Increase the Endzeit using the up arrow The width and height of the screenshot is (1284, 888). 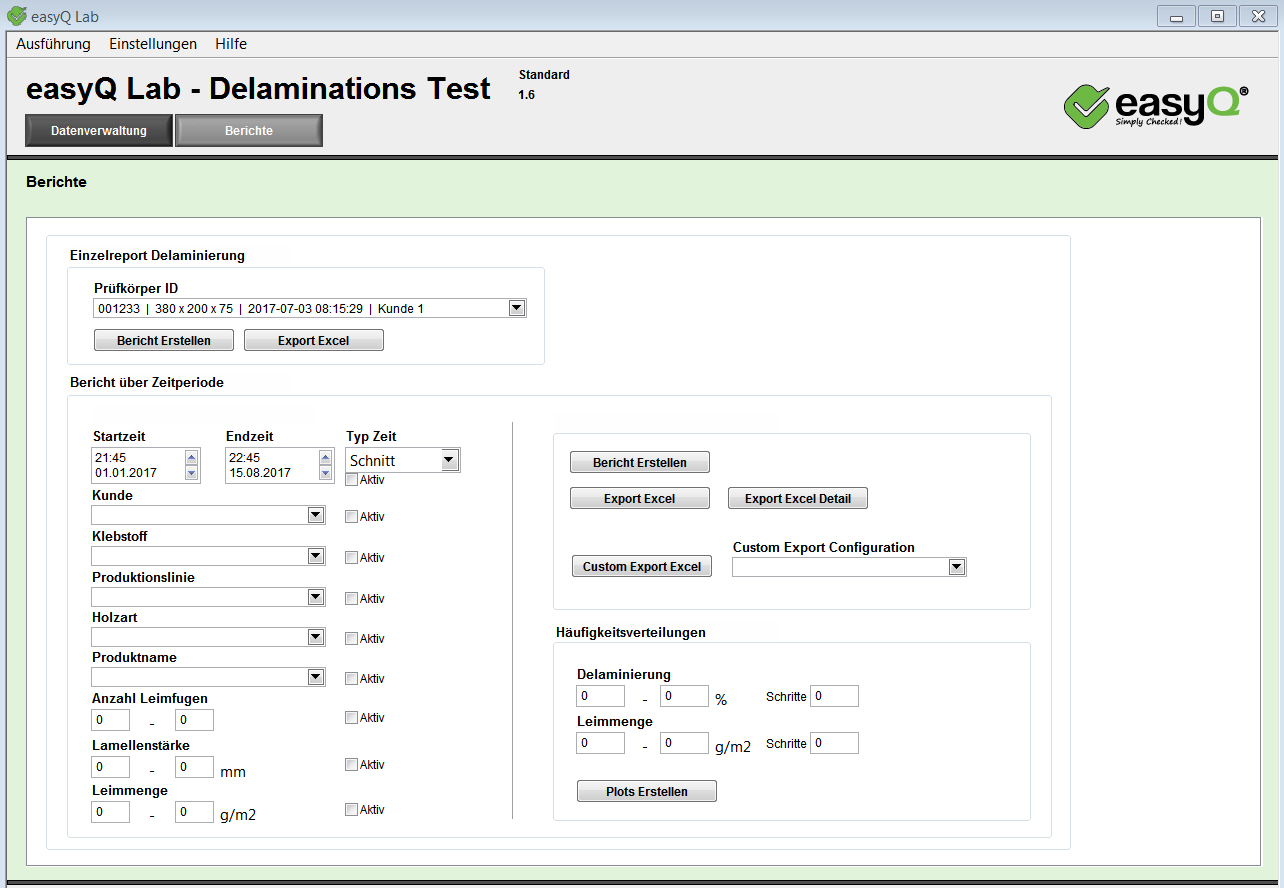(325, 458)
